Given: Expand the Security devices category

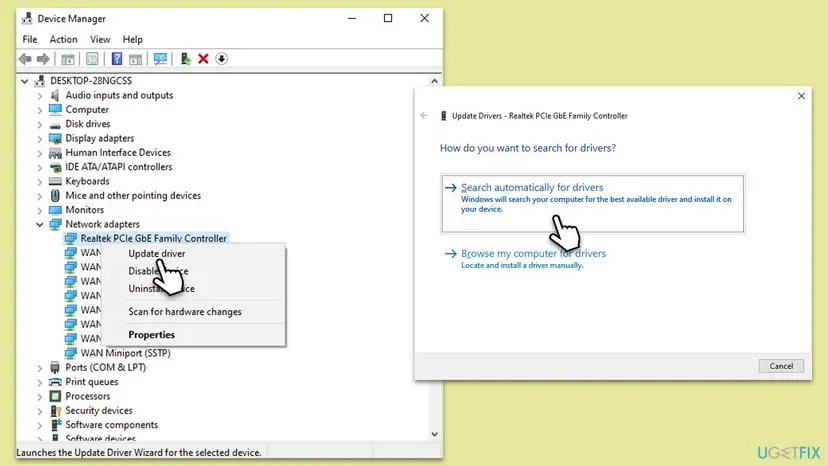Looking at the screenshot, I should 40,411.
